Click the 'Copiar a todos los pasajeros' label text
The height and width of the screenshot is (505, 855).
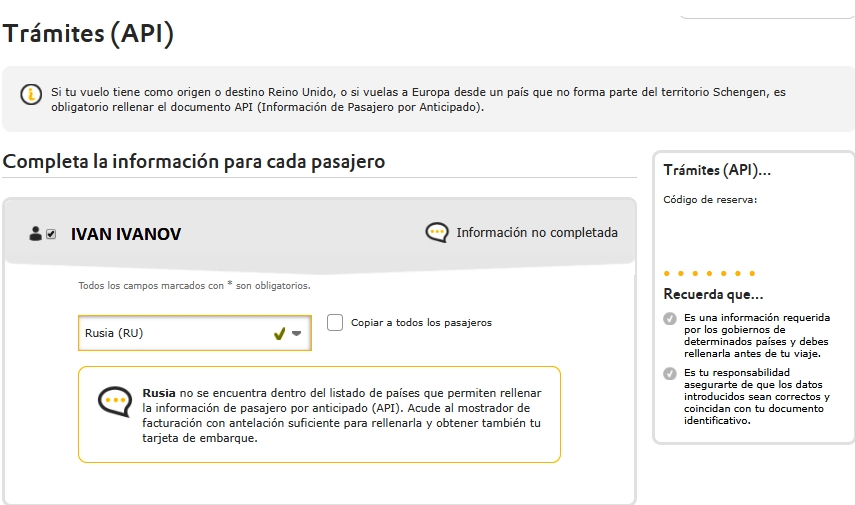(421, 323)
